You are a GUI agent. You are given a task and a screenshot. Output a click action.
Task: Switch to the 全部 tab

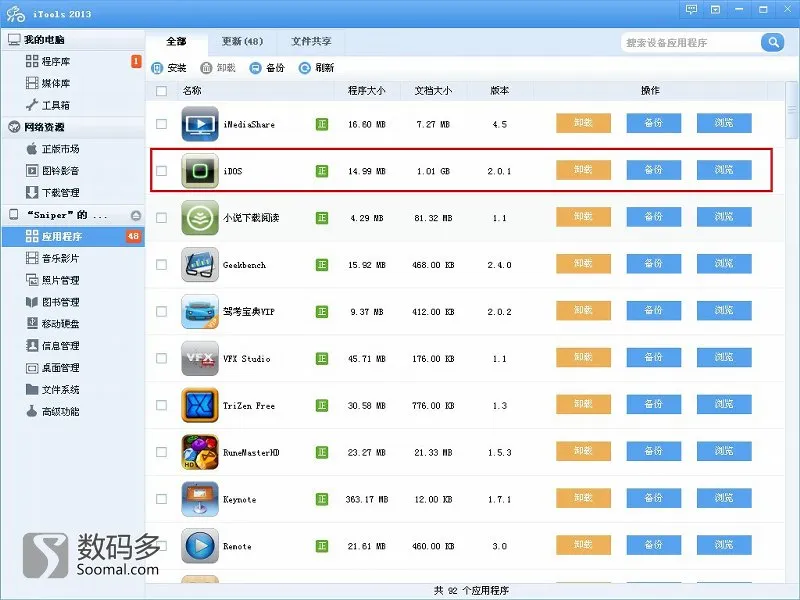177,41
